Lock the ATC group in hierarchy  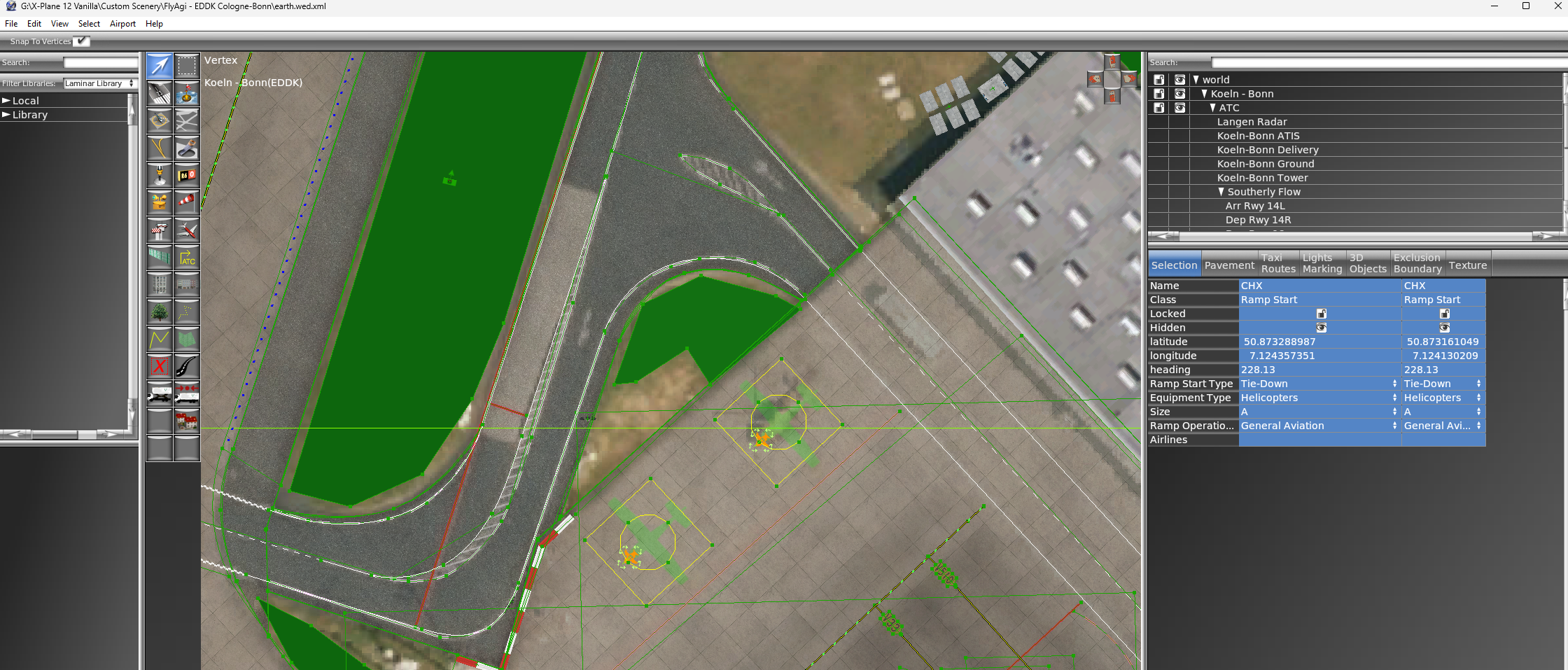[1158, 108]
